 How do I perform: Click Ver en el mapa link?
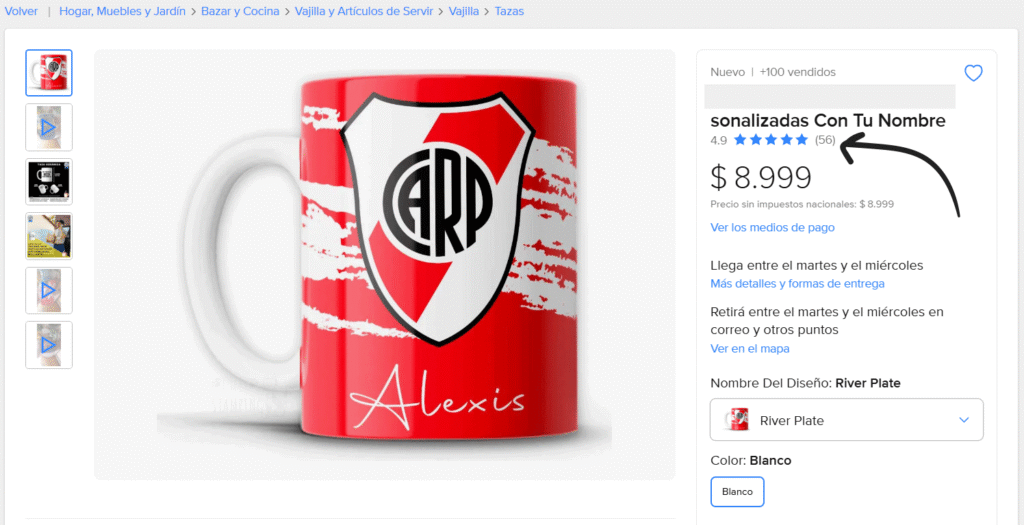pyautogui.click(x=750, y=349)
